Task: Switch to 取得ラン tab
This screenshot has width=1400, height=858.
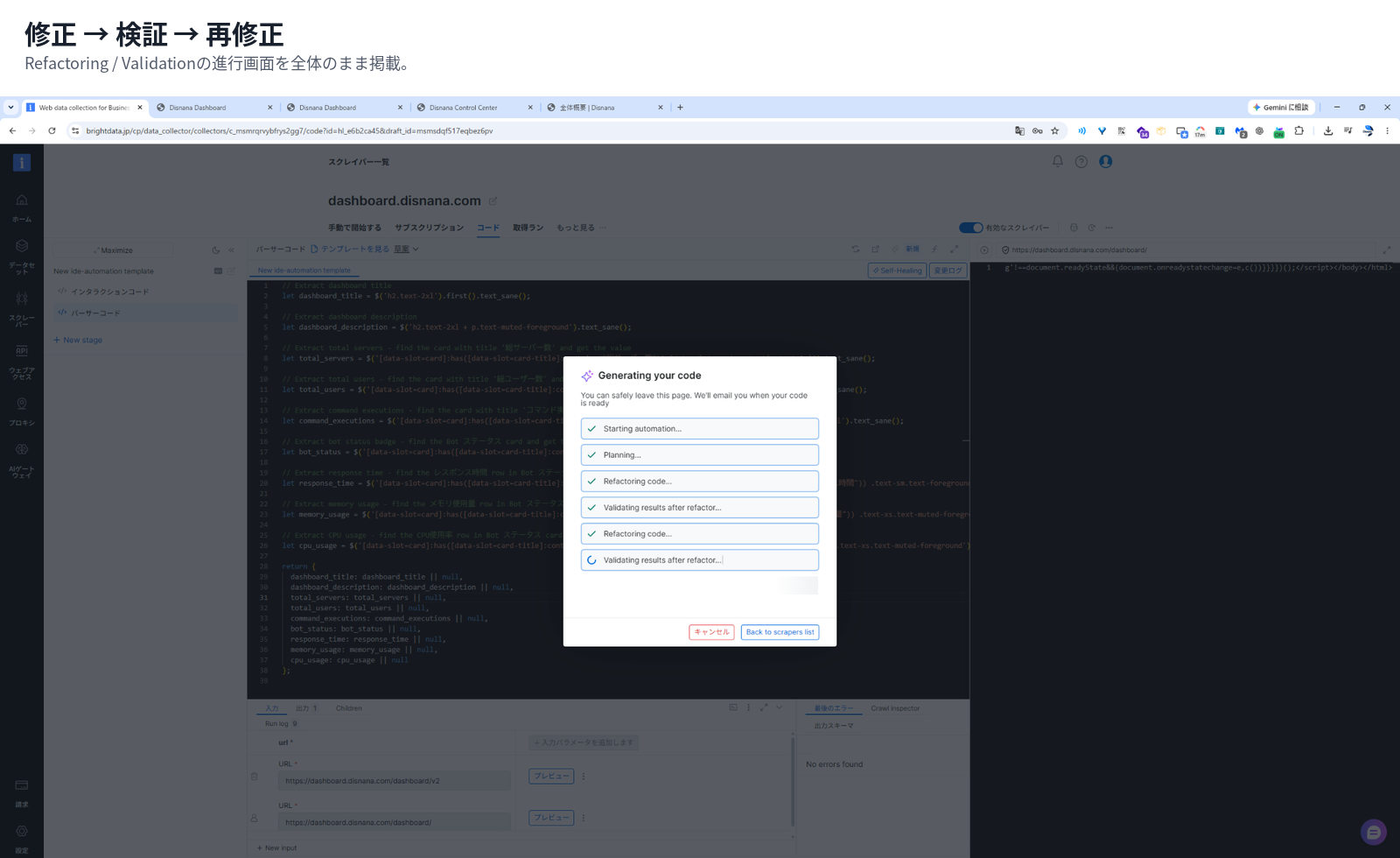Action: point(528,228)
